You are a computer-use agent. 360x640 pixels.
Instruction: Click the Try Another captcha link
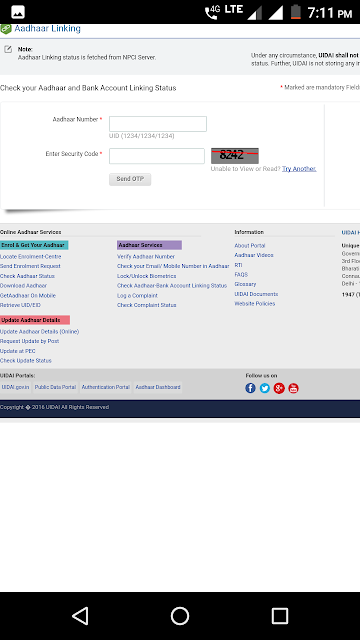pyautogui.click(x=299, y=169)
